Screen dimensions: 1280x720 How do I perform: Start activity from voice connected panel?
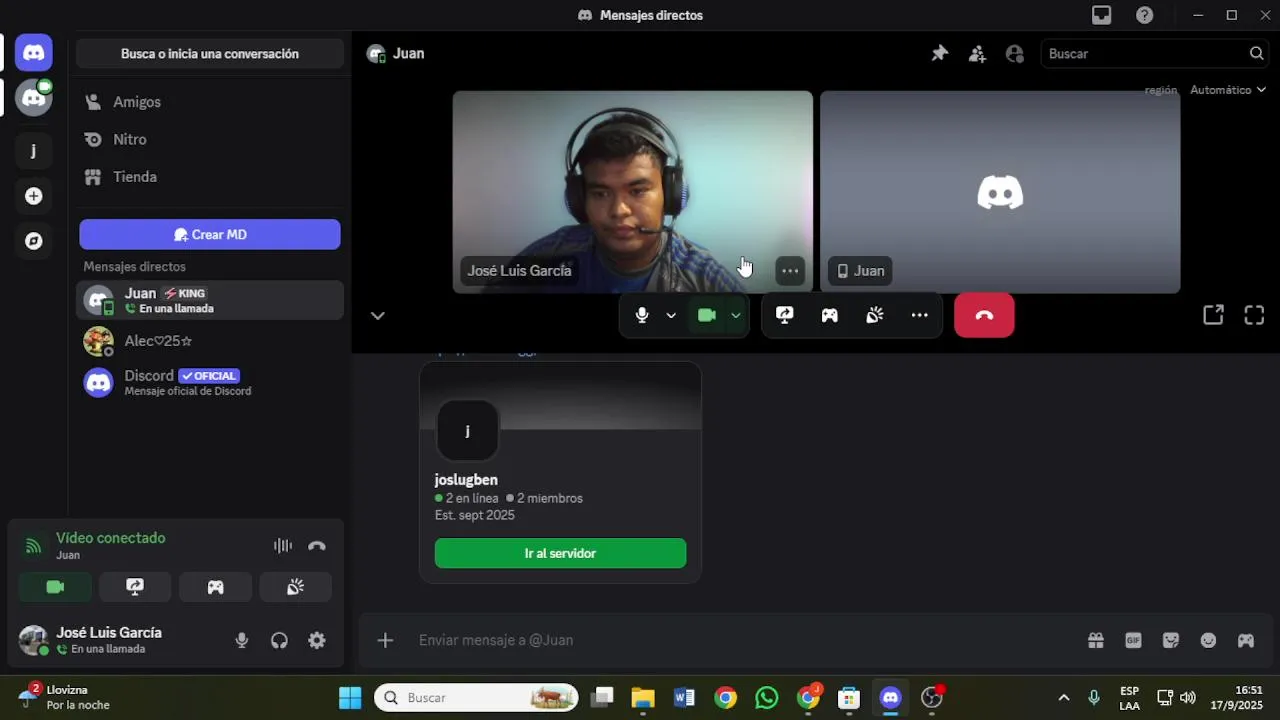click(x=215, y=587)
